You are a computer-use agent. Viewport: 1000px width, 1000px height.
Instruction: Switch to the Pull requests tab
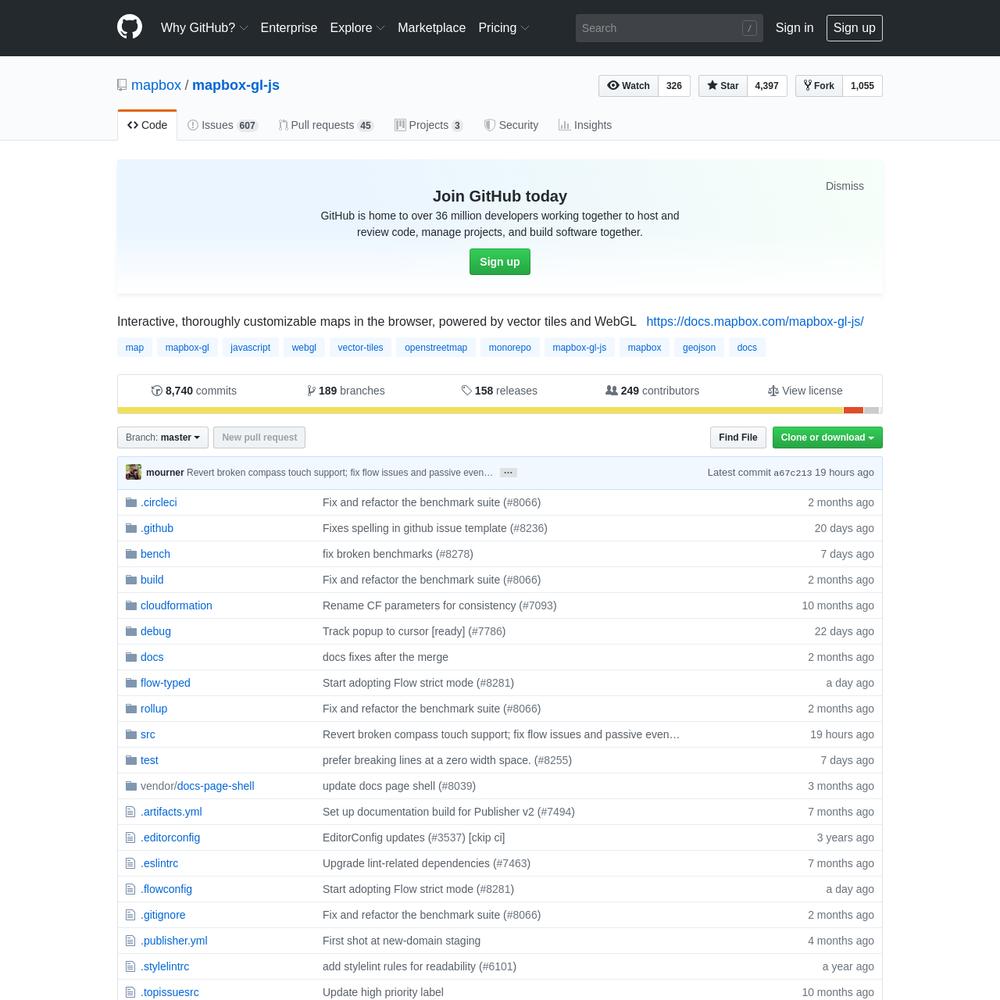tap(325, 125)
